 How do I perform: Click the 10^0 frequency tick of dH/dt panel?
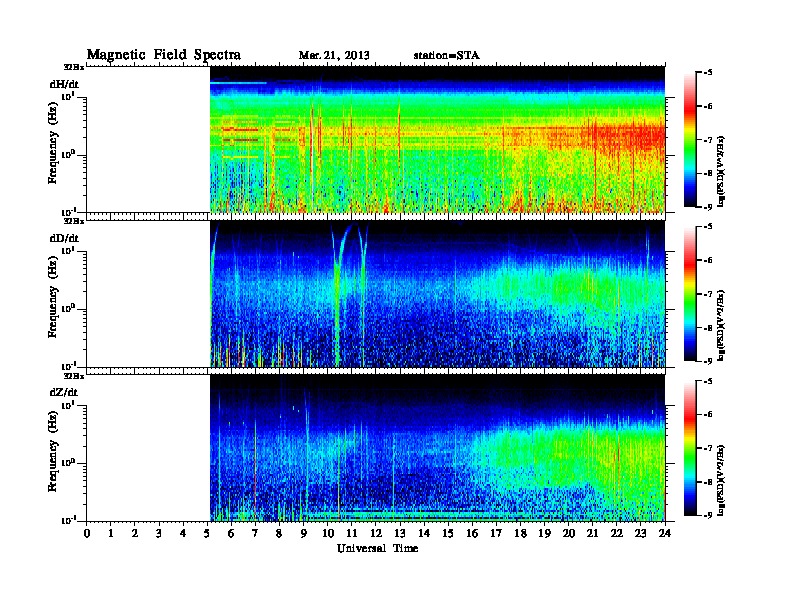click(x=68, y=154)
